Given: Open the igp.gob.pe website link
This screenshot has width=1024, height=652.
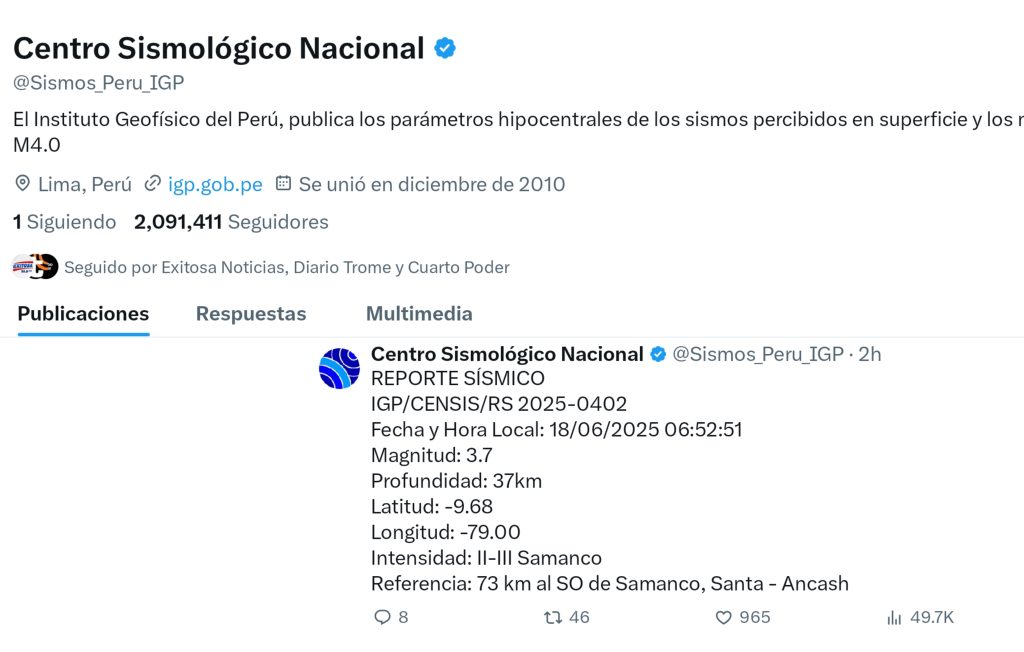Looking at the screenshot, I should pyautogui.click(x=216, y=184).
